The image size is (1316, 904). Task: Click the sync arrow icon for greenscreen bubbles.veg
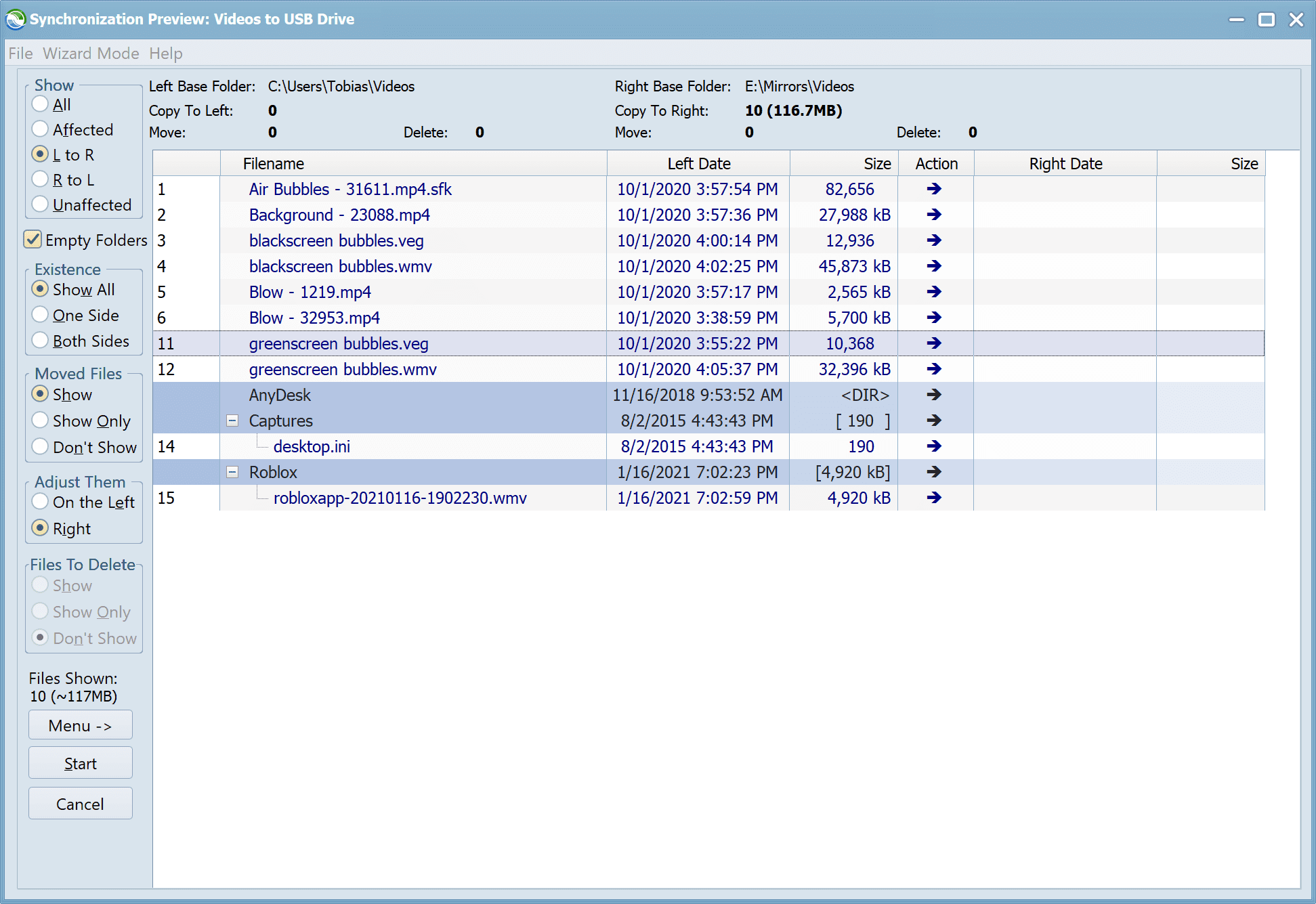pyautogui.click(x=933, y=343)
